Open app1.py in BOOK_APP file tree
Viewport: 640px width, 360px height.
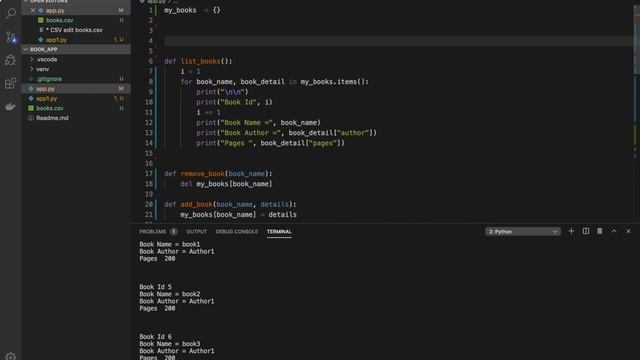pos(76,98)
